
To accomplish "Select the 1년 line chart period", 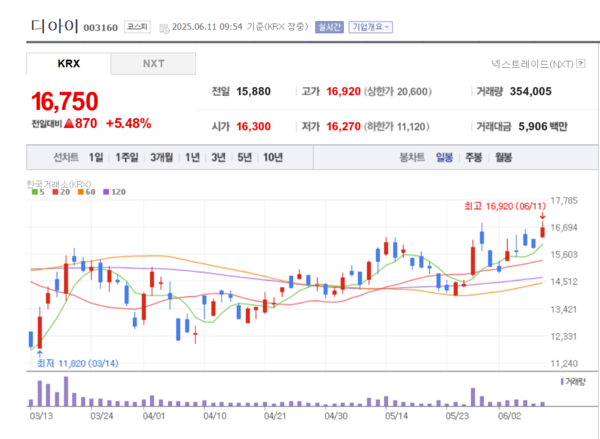I will [192, 157].
